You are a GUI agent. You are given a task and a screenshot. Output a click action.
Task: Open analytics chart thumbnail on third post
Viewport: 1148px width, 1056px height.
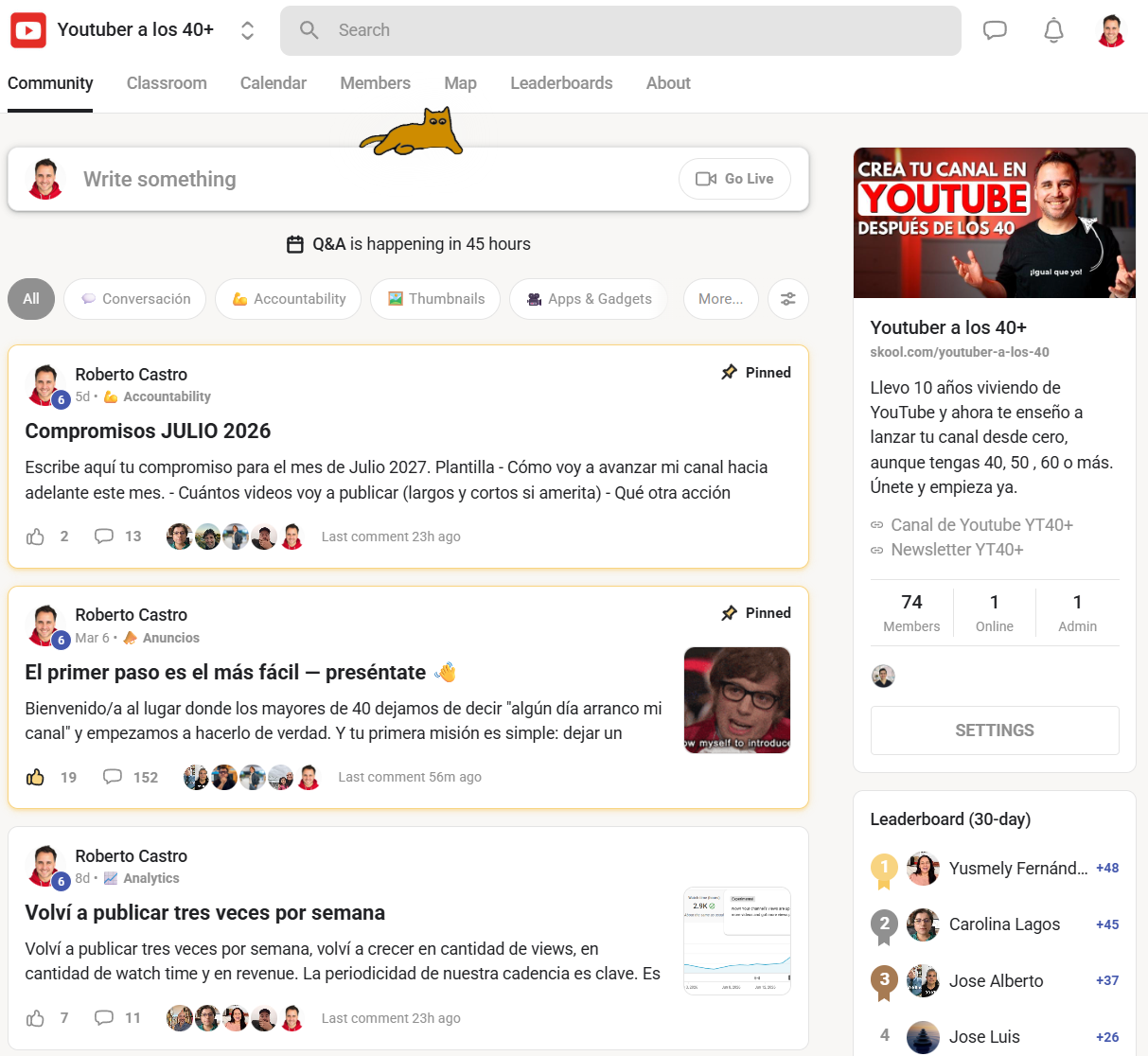click(x=737, y=941)
